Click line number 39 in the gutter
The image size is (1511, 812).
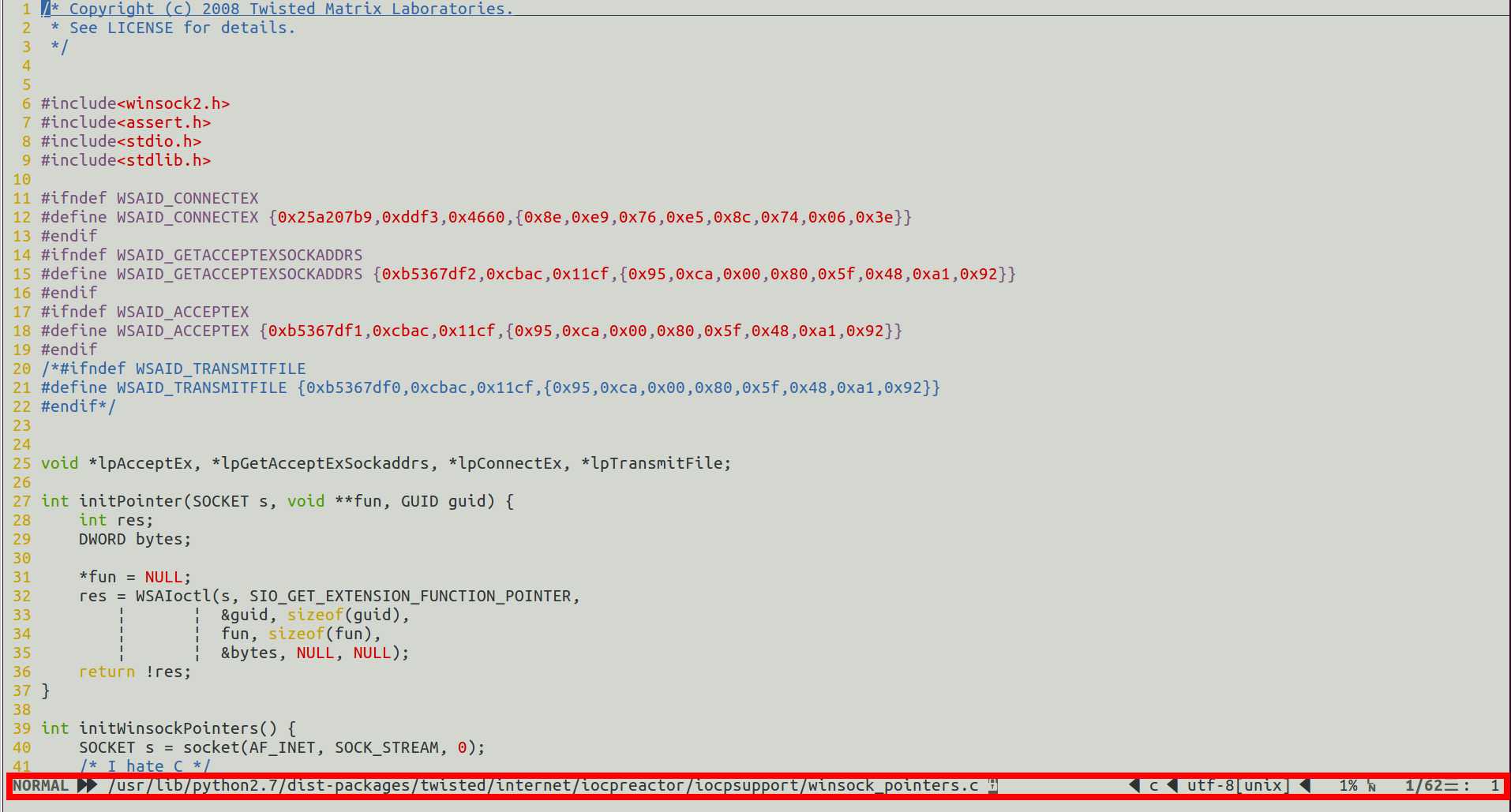pyautogui.click(x=22, y=728)
